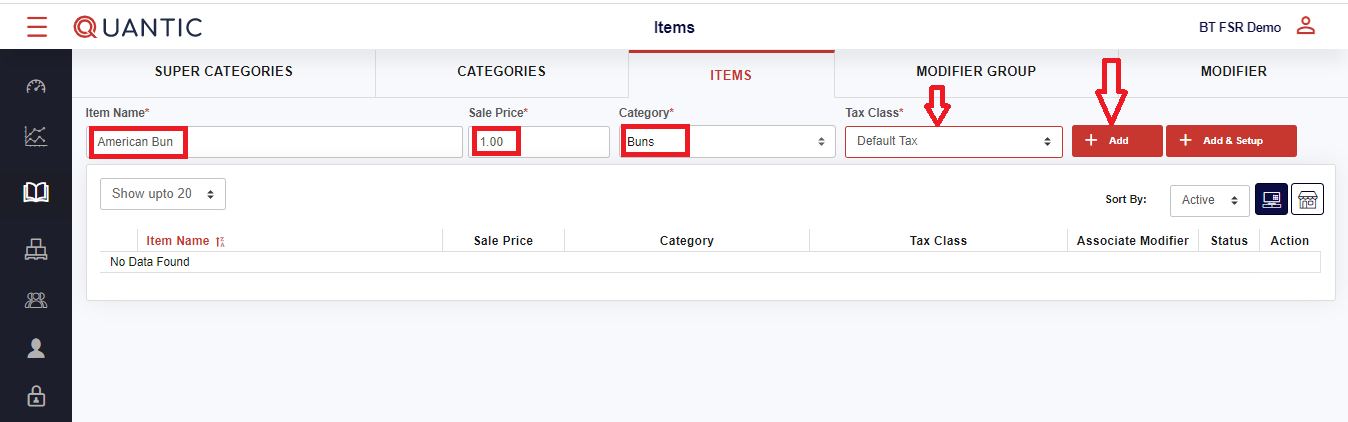Click the menu book sidebar icon
This screenshot has width=1348, height=422.
point(36,193)
